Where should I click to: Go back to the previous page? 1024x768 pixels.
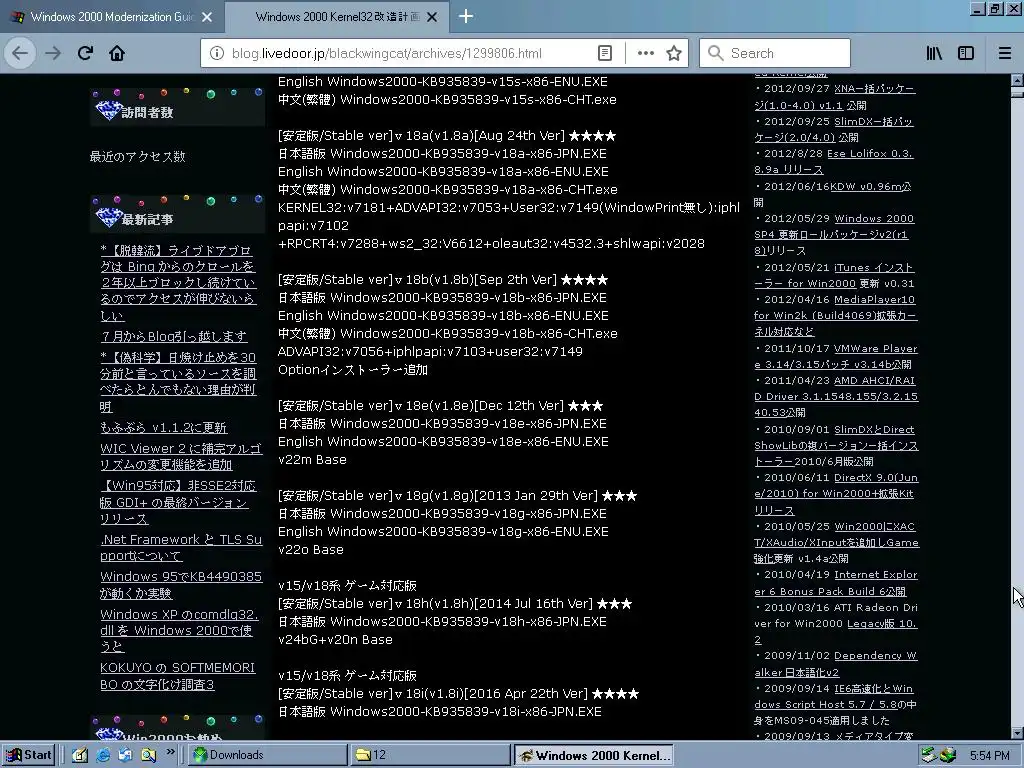20,53
